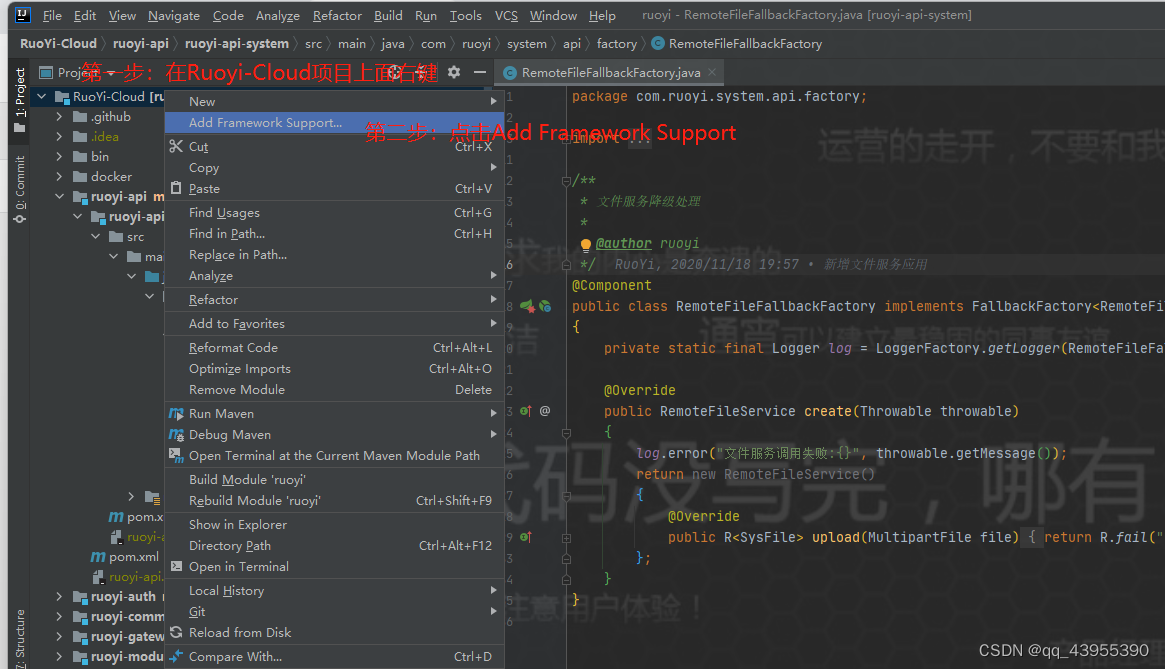The width and height of the screenshot is (1165, 669).
Task: Open the New submenu in context menu
Action: [x=334, y=101]
